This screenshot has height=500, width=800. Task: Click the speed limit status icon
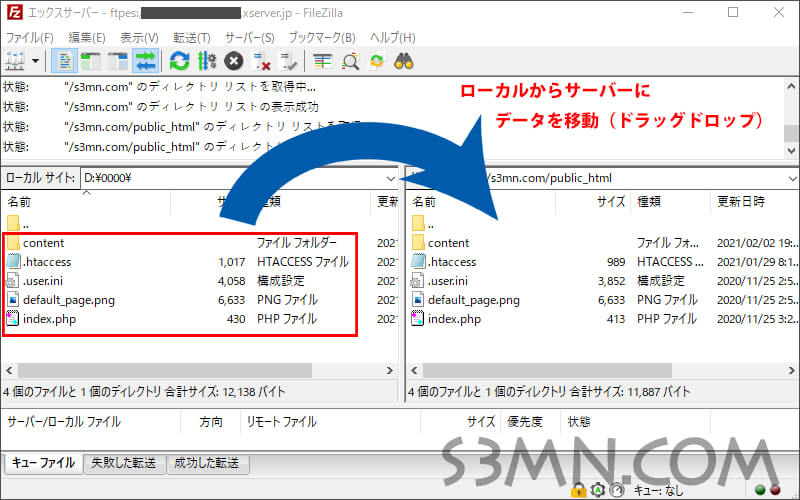(617, 490)
